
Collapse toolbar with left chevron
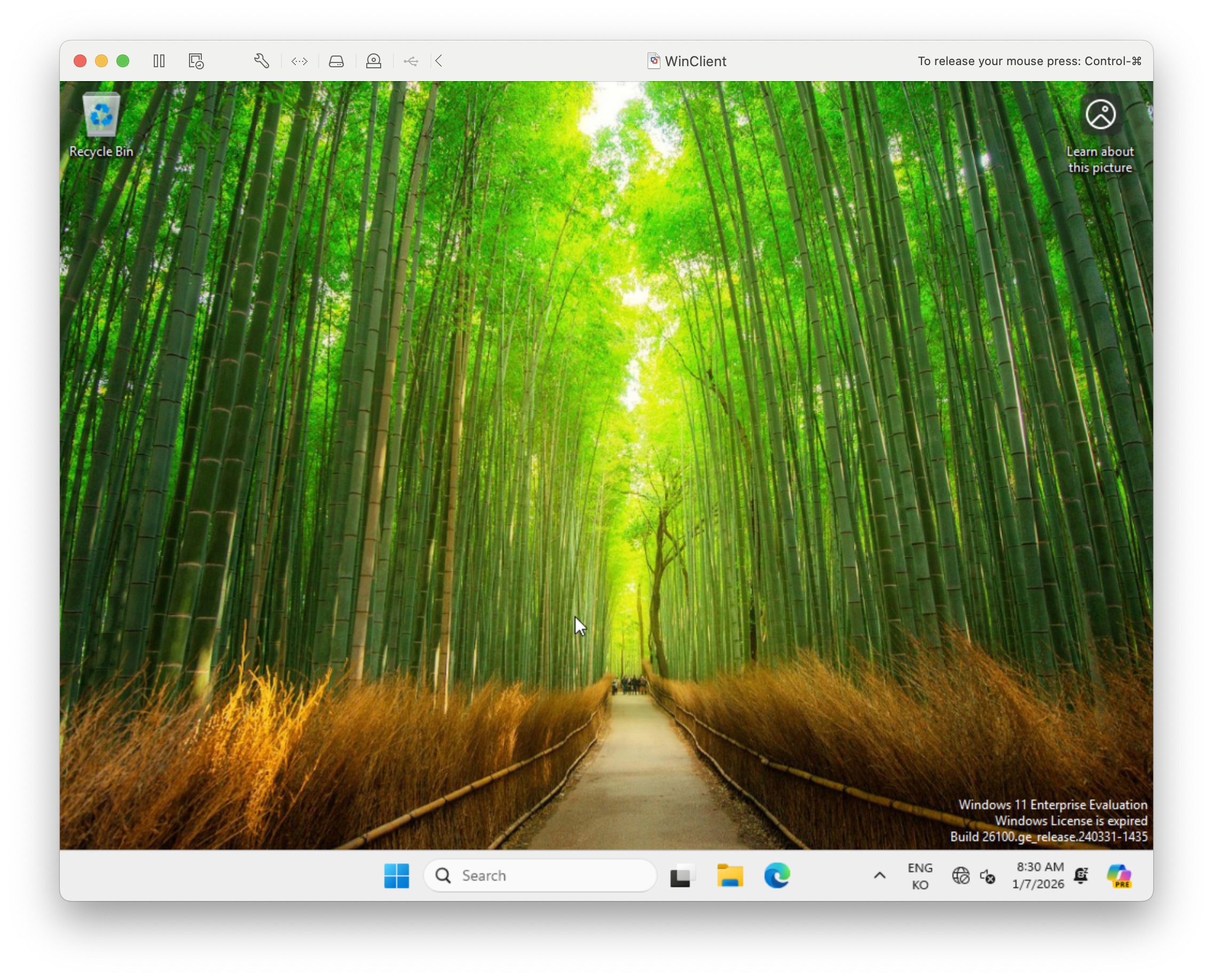439,61
